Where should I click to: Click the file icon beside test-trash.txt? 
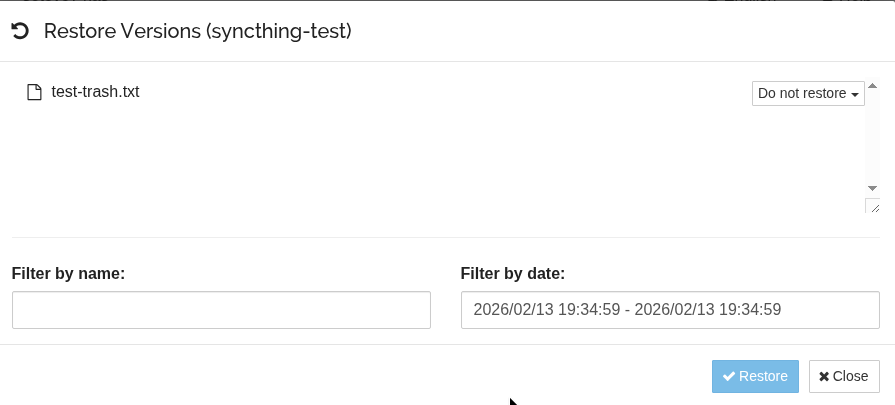point(34,92)
